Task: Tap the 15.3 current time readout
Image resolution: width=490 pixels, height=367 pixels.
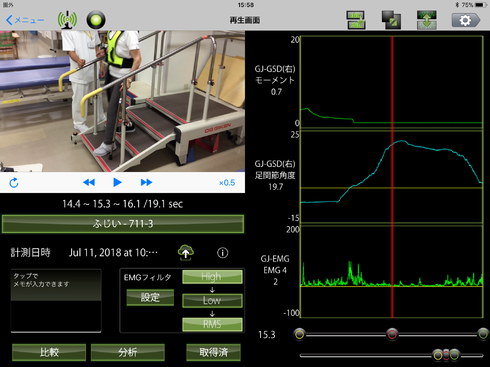Action: click(x=267, y=335)
